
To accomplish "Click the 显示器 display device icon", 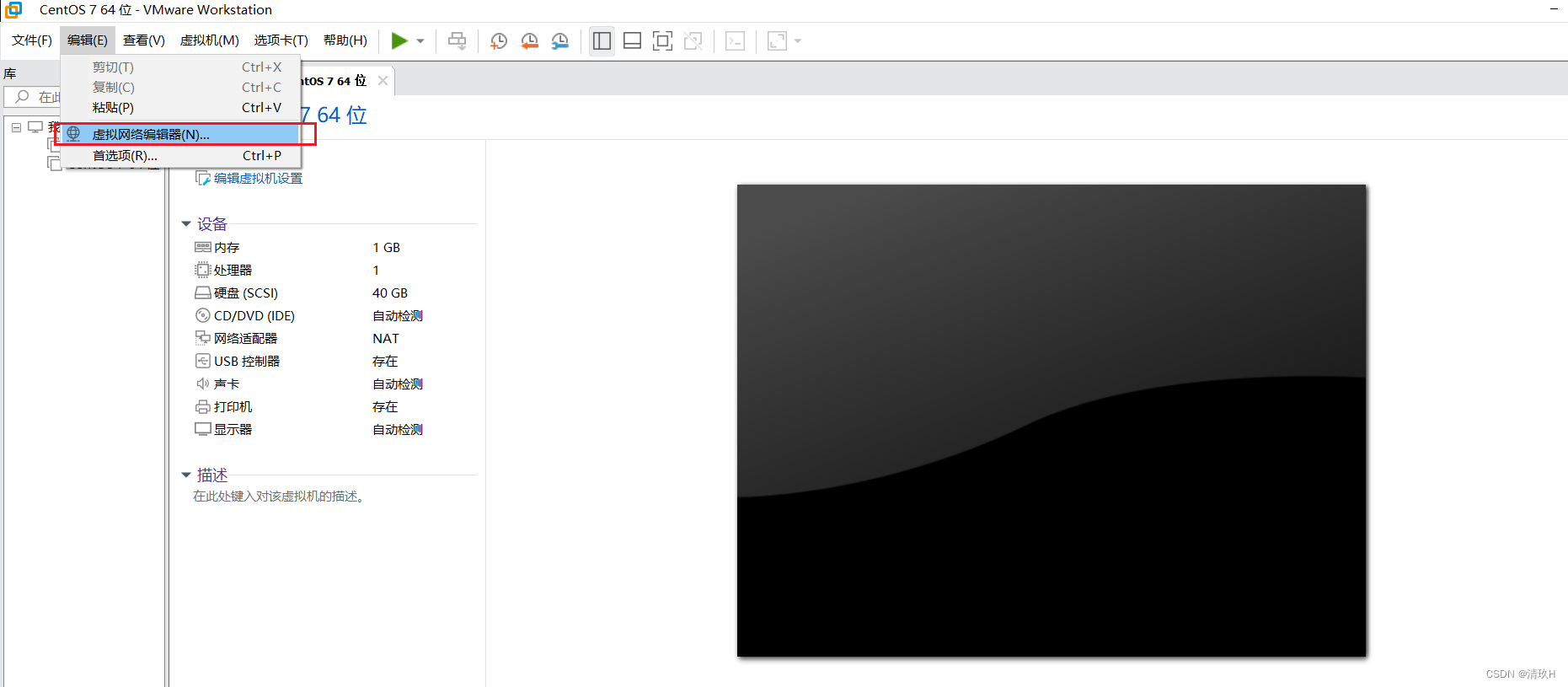I will [203, 429].
